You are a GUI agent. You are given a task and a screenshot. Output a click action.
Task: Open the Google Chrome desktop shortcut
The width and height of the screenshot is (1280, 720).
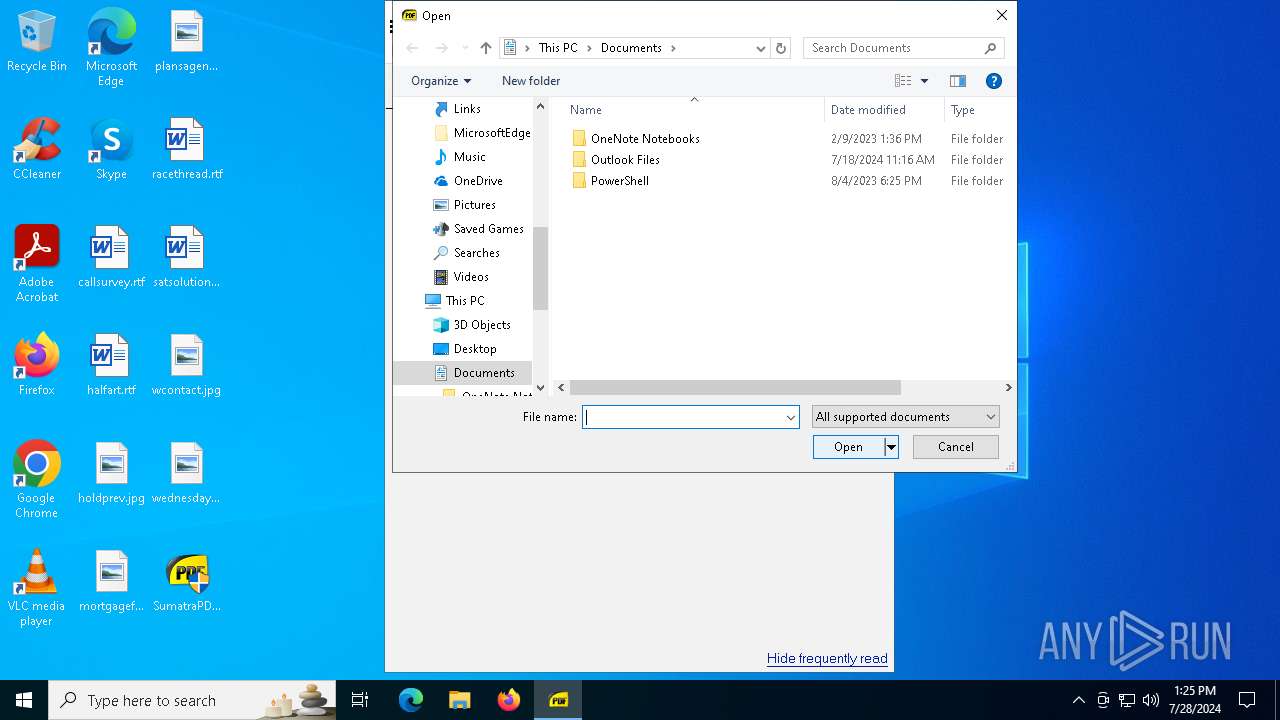37,480
